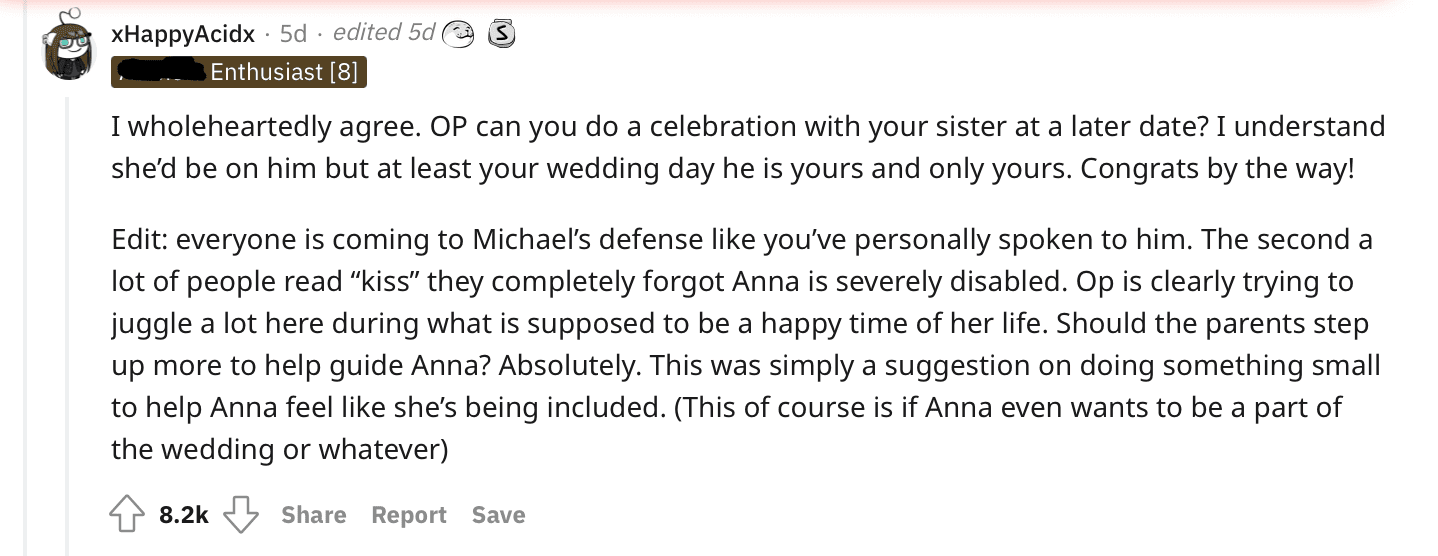Click the 'Edit: everyone is coming' paragraph
1438x556 pixels.
coord(746,345)
